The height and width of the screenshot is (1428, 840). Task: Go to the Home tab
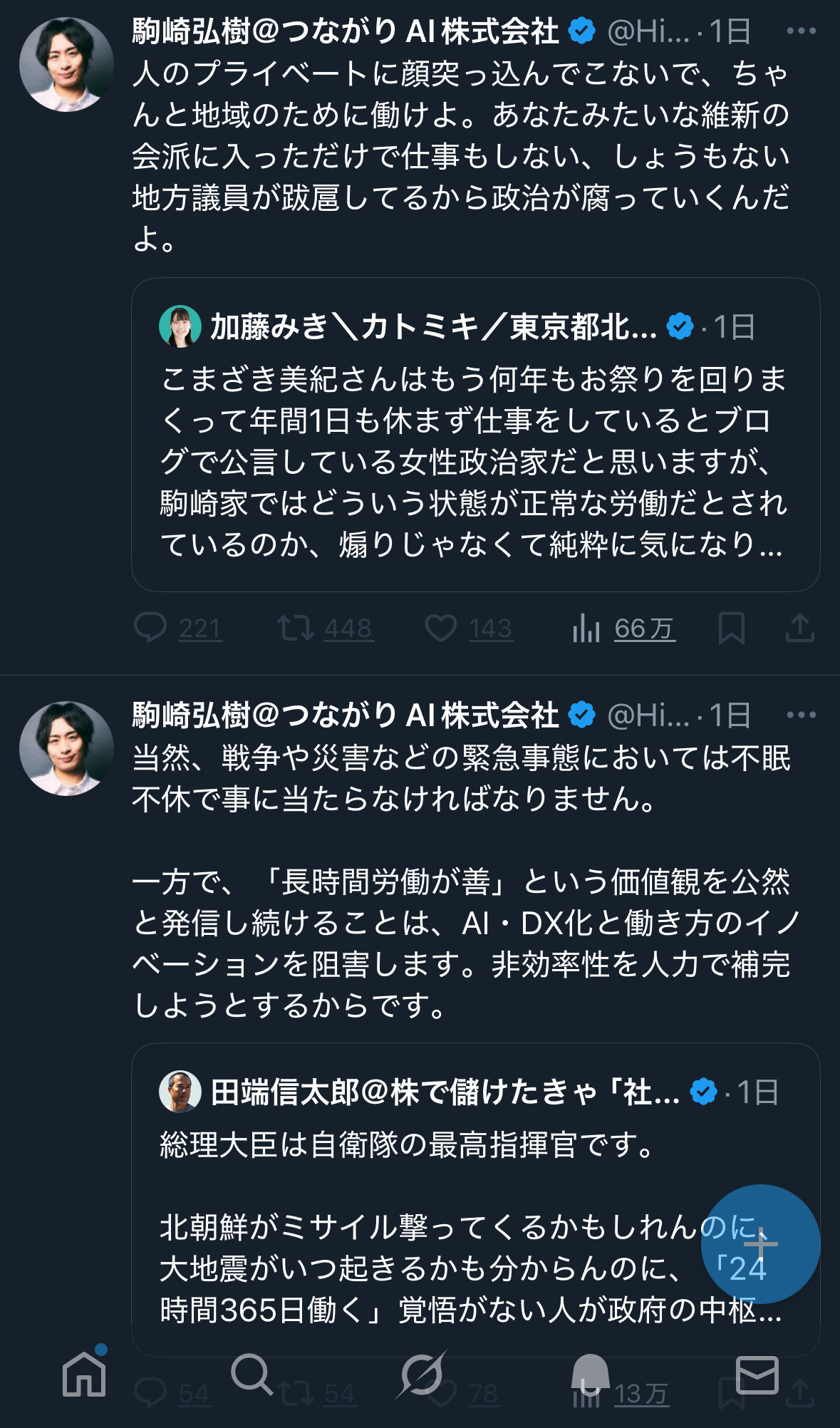click(84, 1374)
